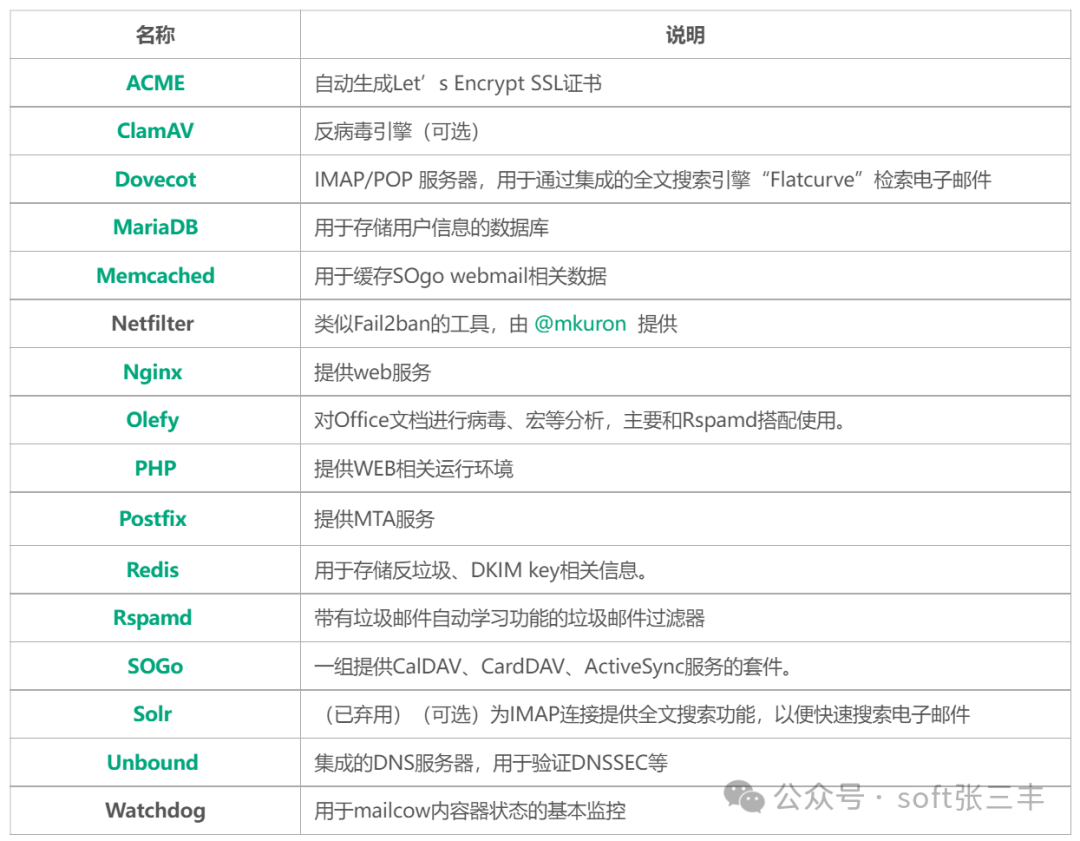Viewport: 1080px width, 841px height.
Task: Open the Unbound link
Action: point(152,762)
